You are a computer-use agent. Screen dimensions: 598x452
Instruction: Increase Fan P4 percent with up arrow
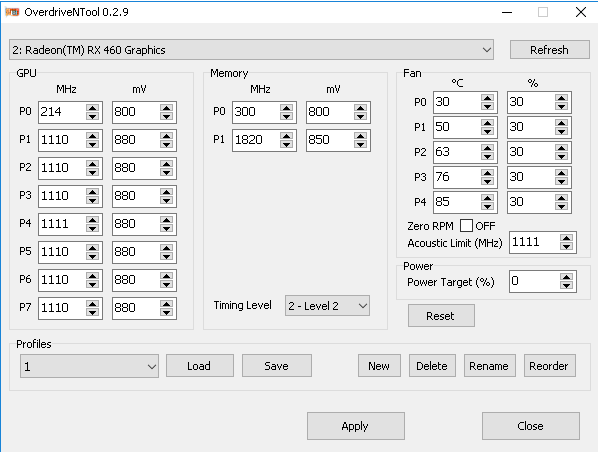click(x=561, y=198)
